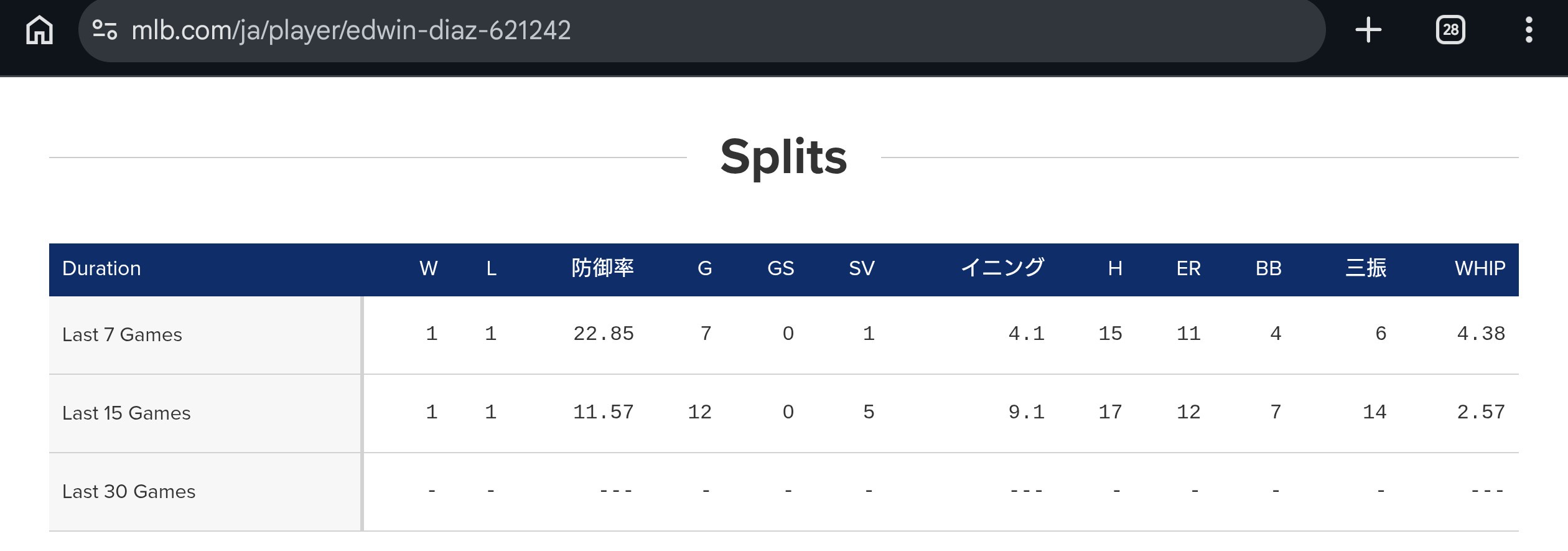Sort by the WHIP column header
The width and height of the screenshot is (1568, 551).
click(1480, 268)
